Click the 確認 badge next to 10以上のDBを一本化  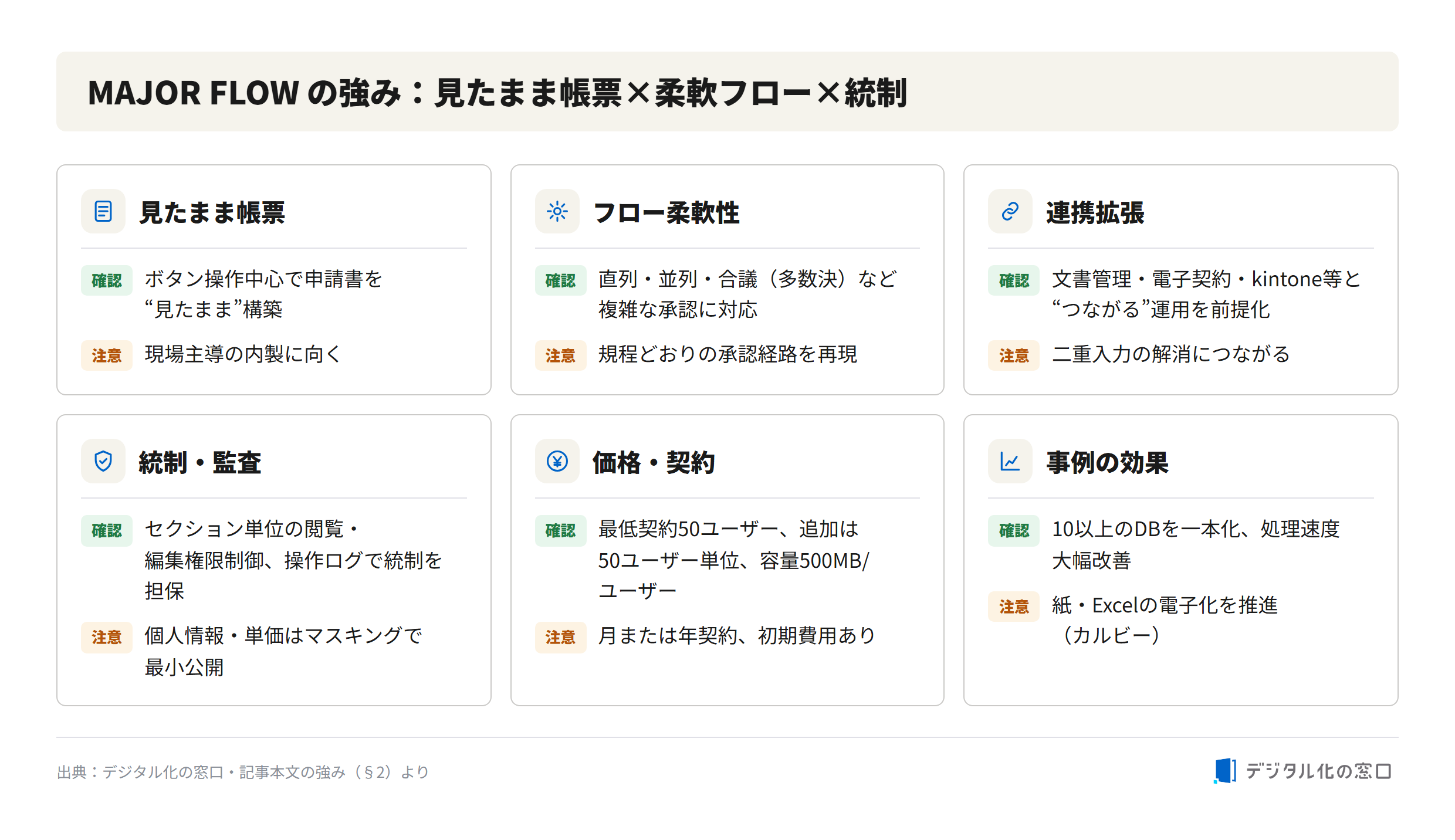1014,530
